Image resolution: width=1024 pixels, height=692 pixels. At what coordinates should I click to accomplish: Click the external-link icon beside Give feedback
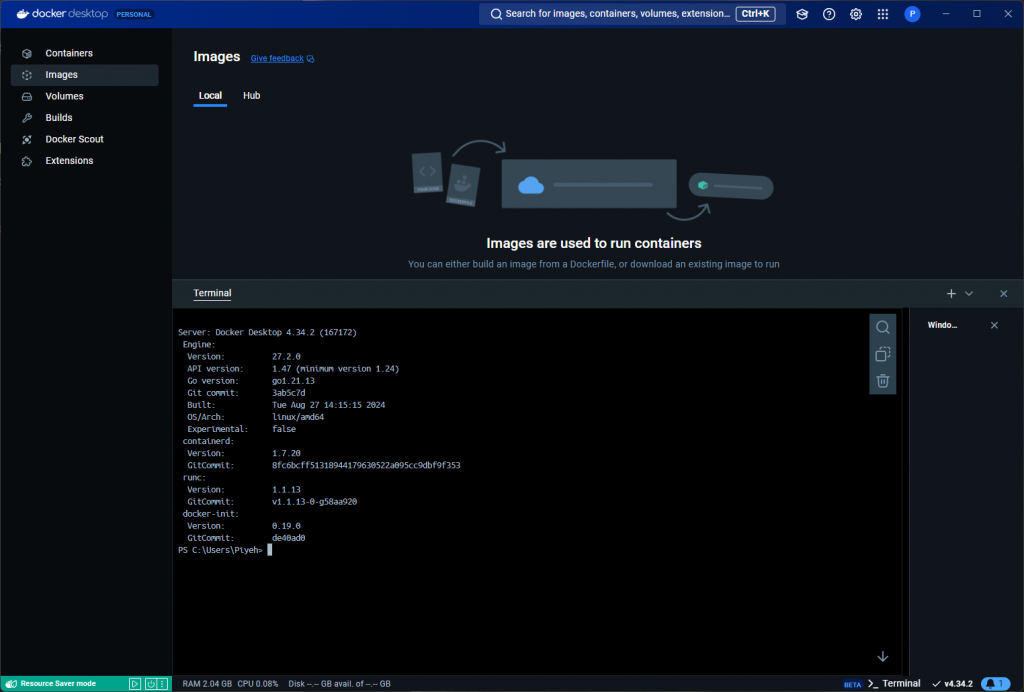coord(310,59)
